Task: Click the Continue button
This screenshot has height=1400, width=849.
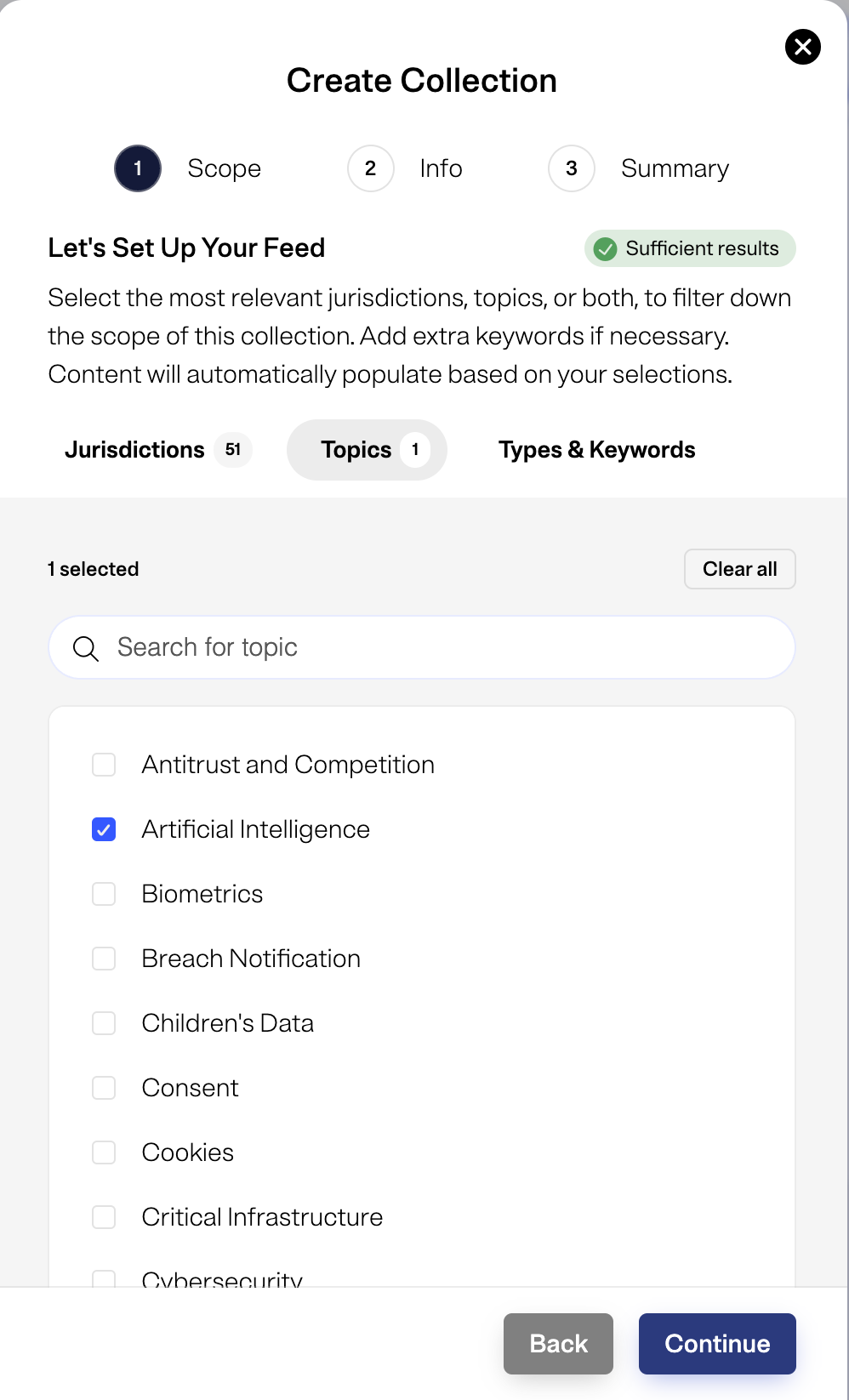Action: click(x=717, y=1344)
